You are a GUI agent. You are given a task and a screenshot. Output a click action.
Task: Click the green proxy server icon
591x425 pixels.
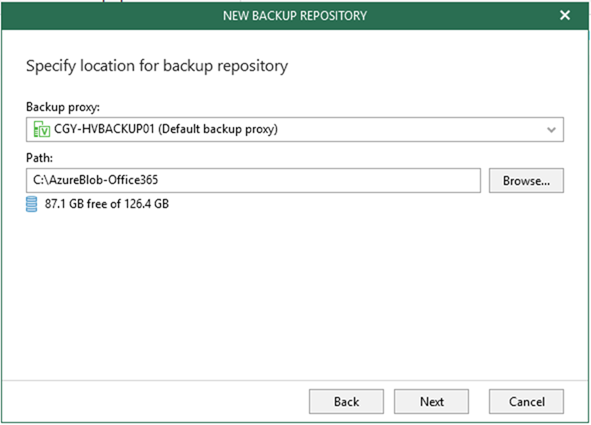click(41, 129)
